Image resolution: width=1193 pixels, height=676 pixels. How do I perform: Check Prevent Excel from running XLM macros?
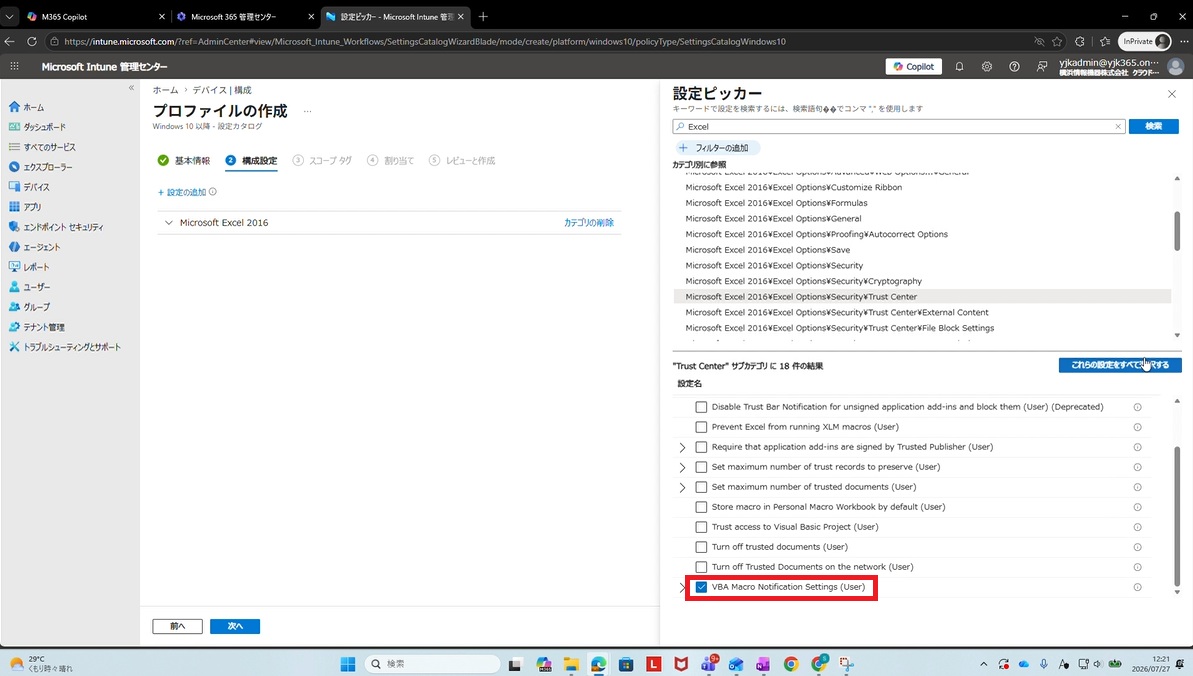(701, 427)
